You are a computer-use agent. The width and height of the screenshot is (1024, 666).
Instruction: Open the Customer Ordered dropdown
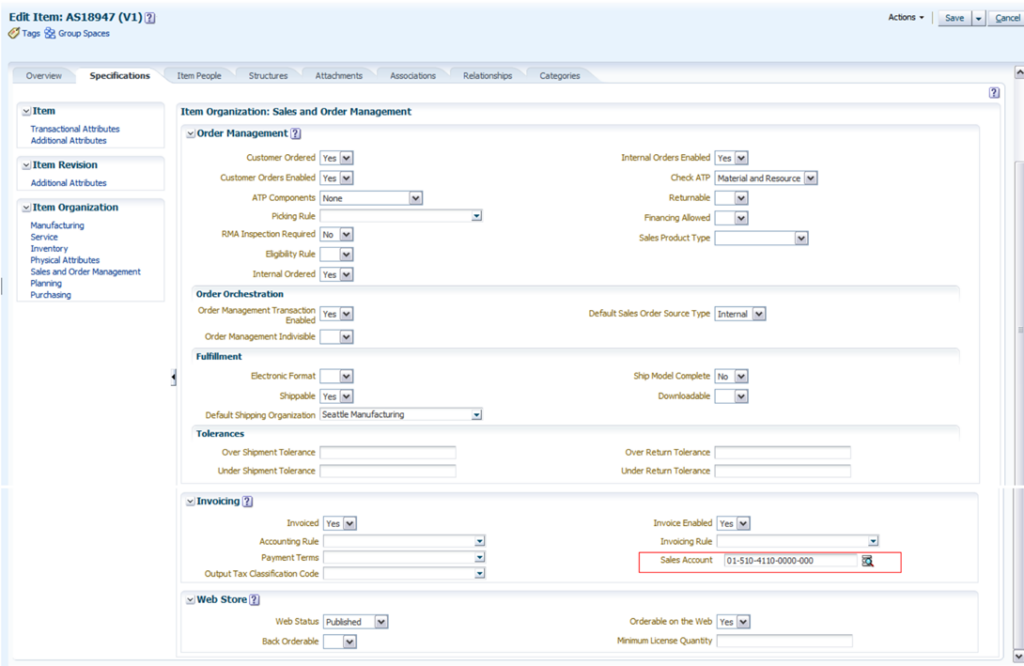click(346, 158)
